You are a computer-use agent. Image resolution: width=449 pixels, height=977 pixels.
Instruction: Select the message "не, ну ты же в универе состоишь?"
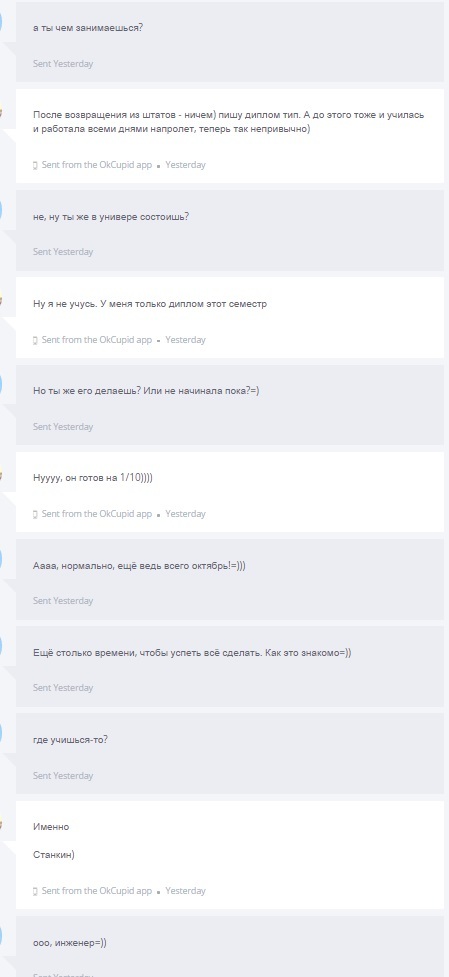230,231
